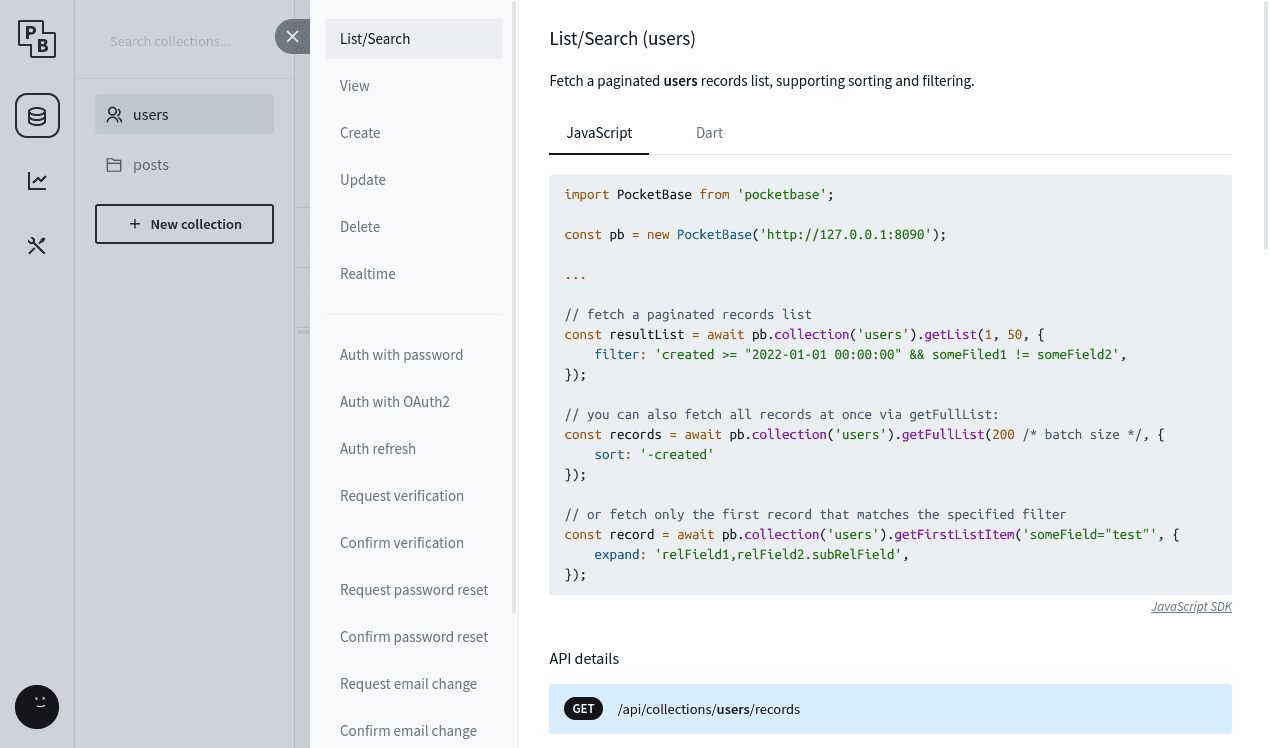The image size is (1270, 748).
Task: Click the posts collection folder icon
Action: coord(115,165)
